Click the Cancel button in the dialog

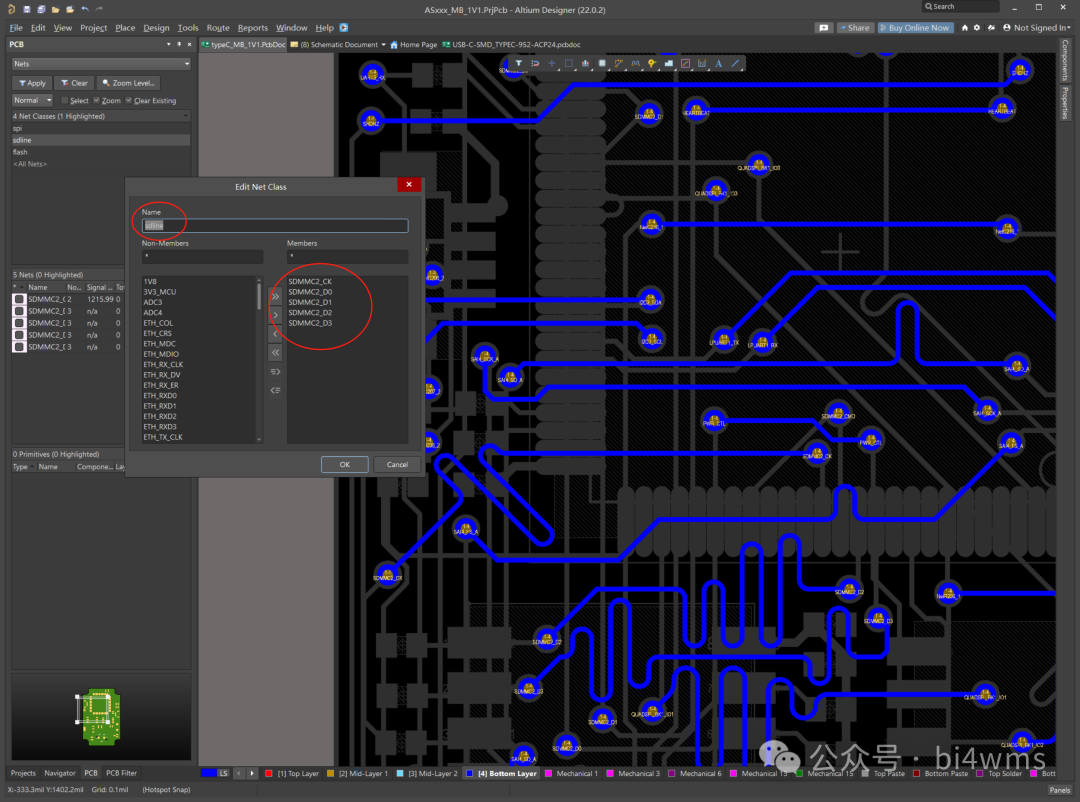click(x=397, y=464)
